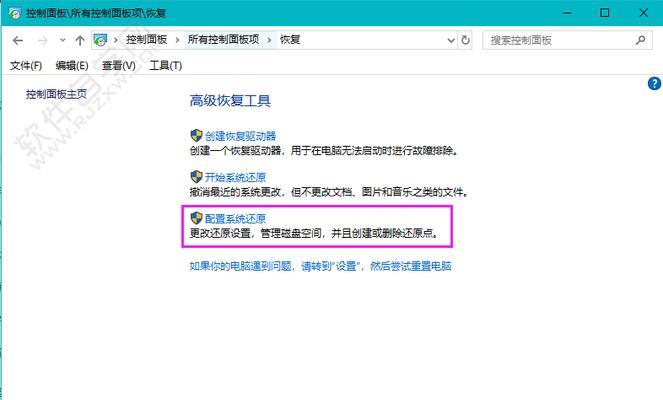
Task: Open the 文件(F) menu
Action: (26, 66)
